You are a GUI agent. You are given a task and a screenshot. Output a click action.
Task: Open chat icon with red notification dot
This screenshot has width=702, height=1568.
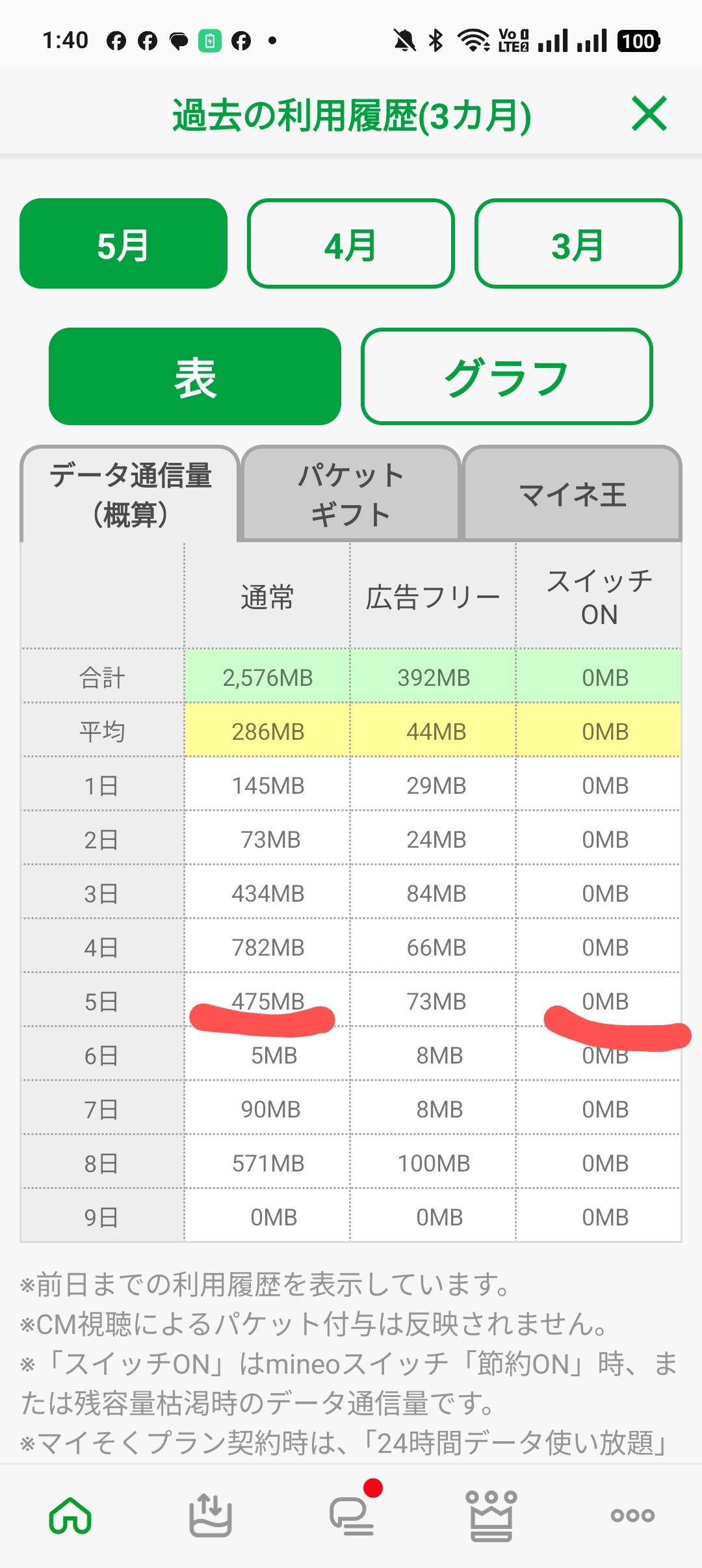[352, 1515]
